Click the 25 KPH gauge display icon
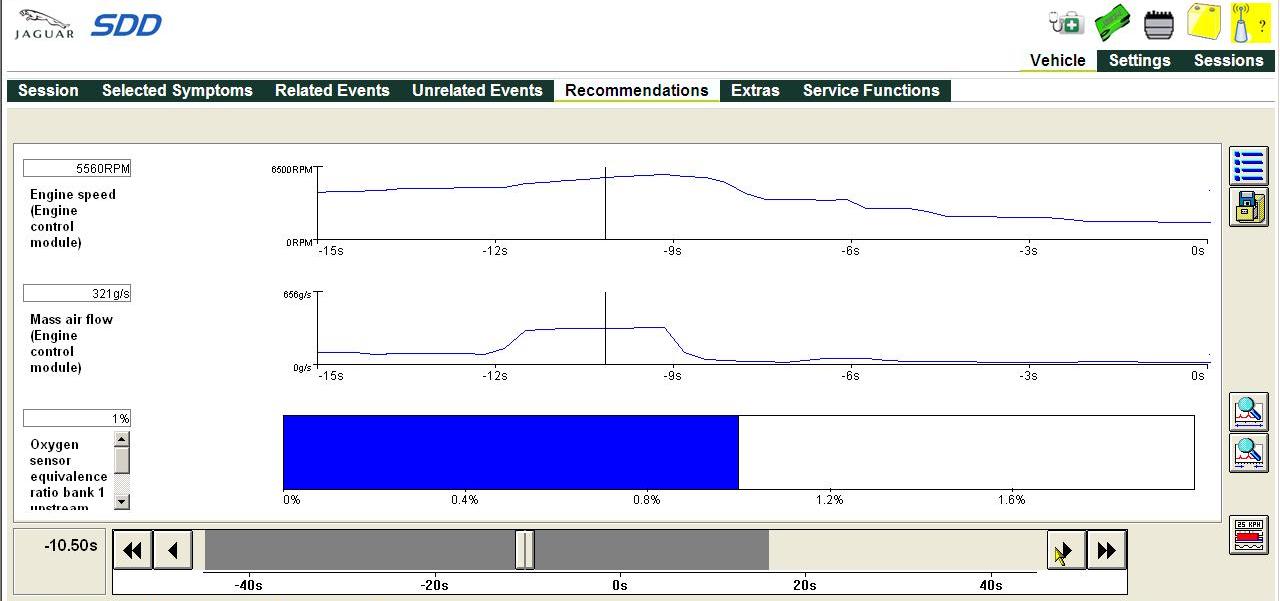The width and height of the screenshot is (1280, 601). [1248, 535]
